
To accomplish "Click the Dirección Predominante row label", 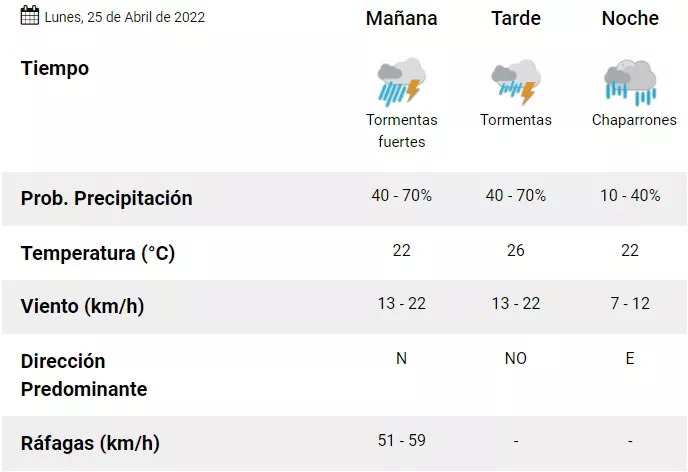I will point(84,374).
